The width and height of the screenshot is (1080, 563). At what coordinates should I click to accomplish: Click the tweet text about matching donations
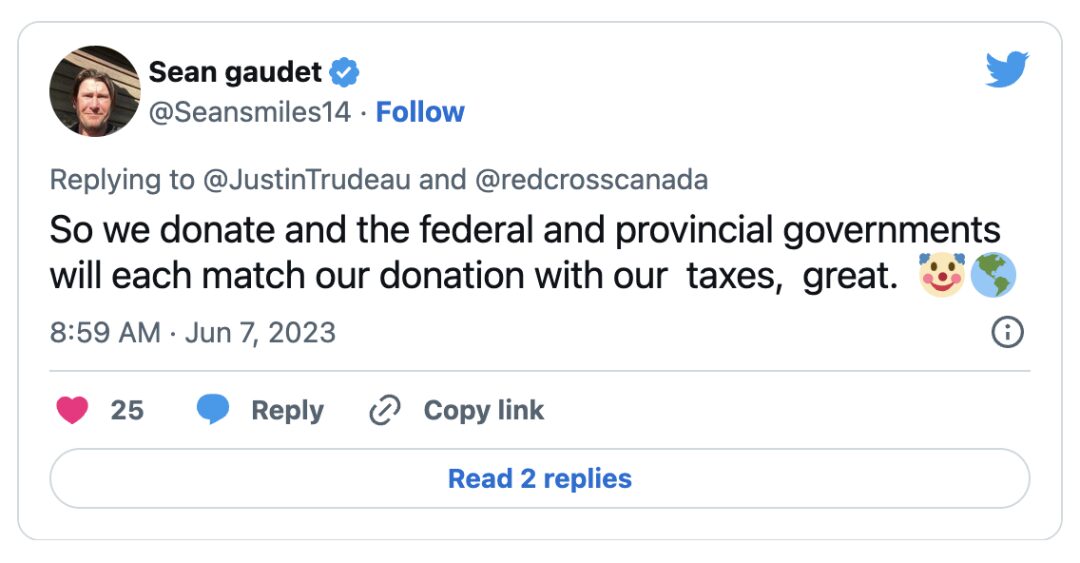coord(526,252)
